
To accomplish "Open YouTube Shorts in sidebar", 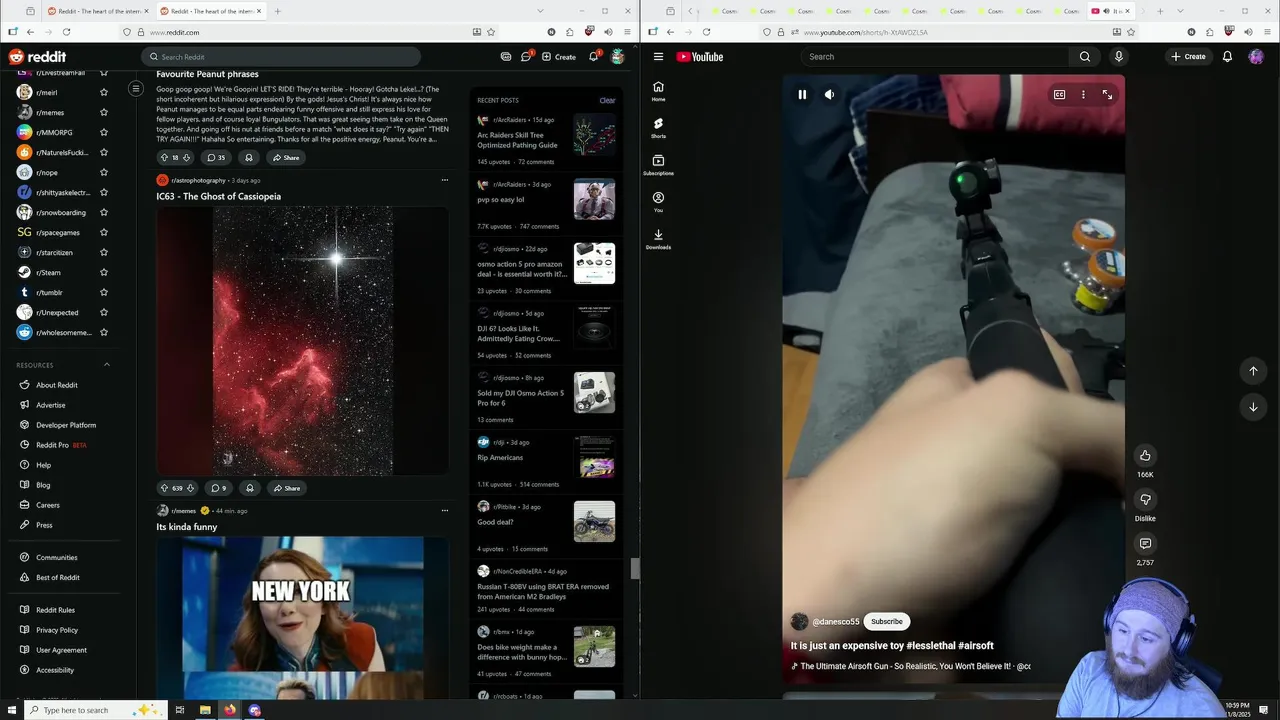I will coord(658,128).
